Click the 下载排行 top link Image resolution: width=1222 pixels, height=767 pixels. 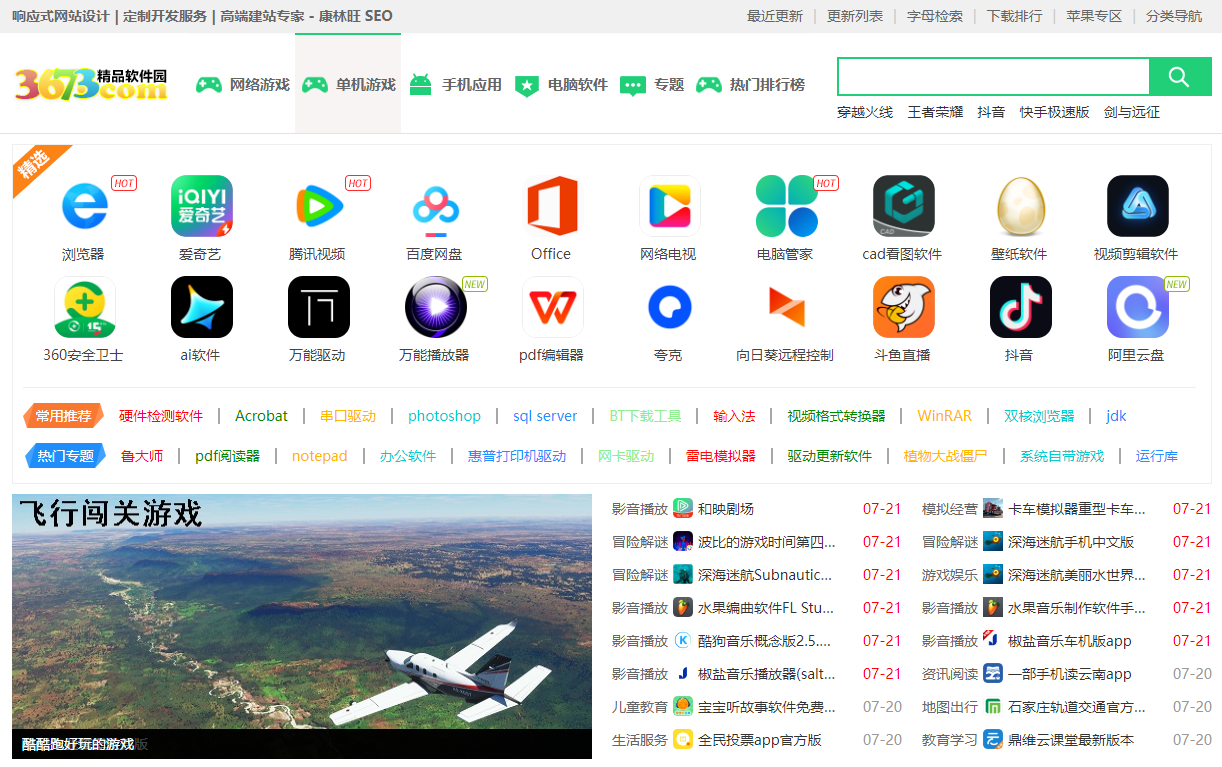point(1014,16)
